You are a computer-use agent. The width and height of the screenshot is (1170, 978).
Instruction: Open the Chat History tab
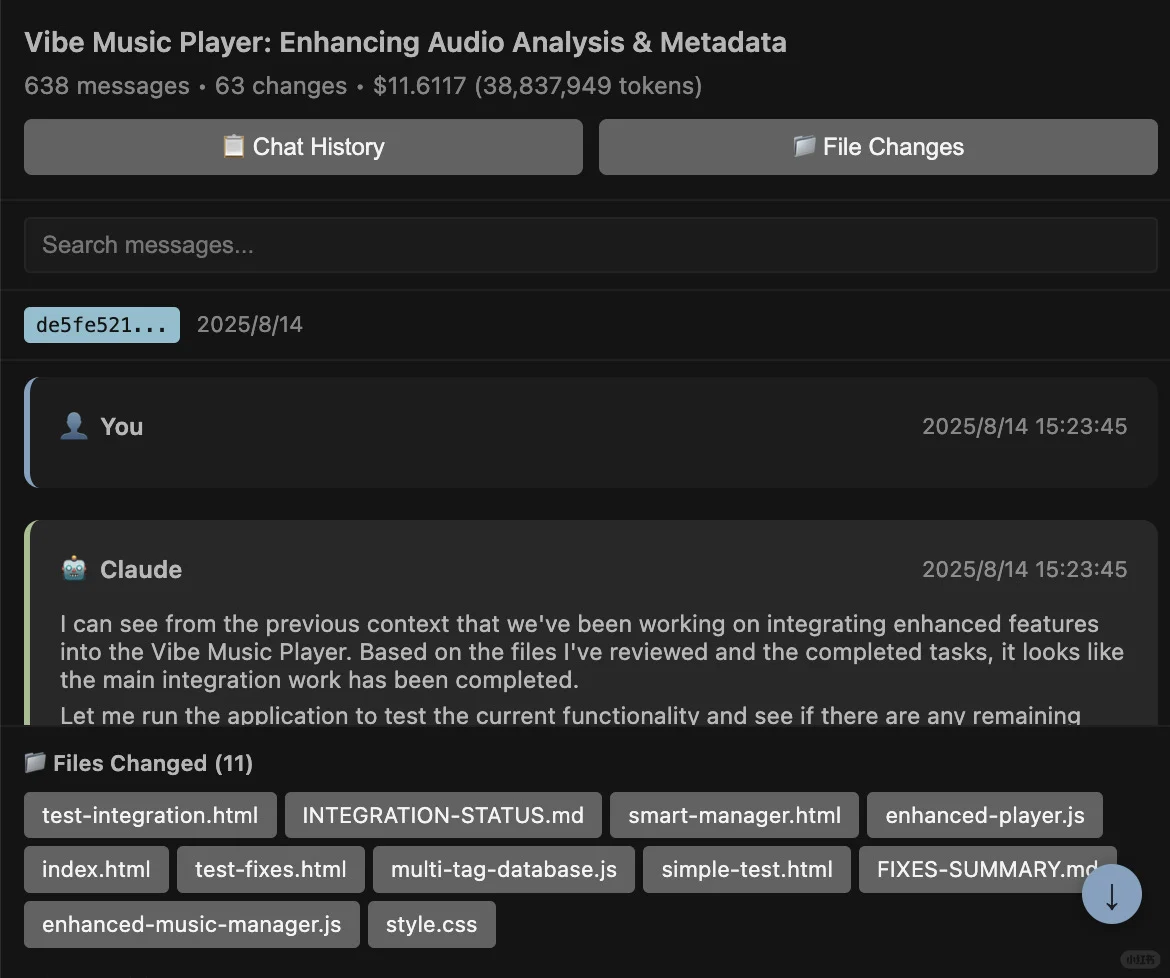click(303, 147)
